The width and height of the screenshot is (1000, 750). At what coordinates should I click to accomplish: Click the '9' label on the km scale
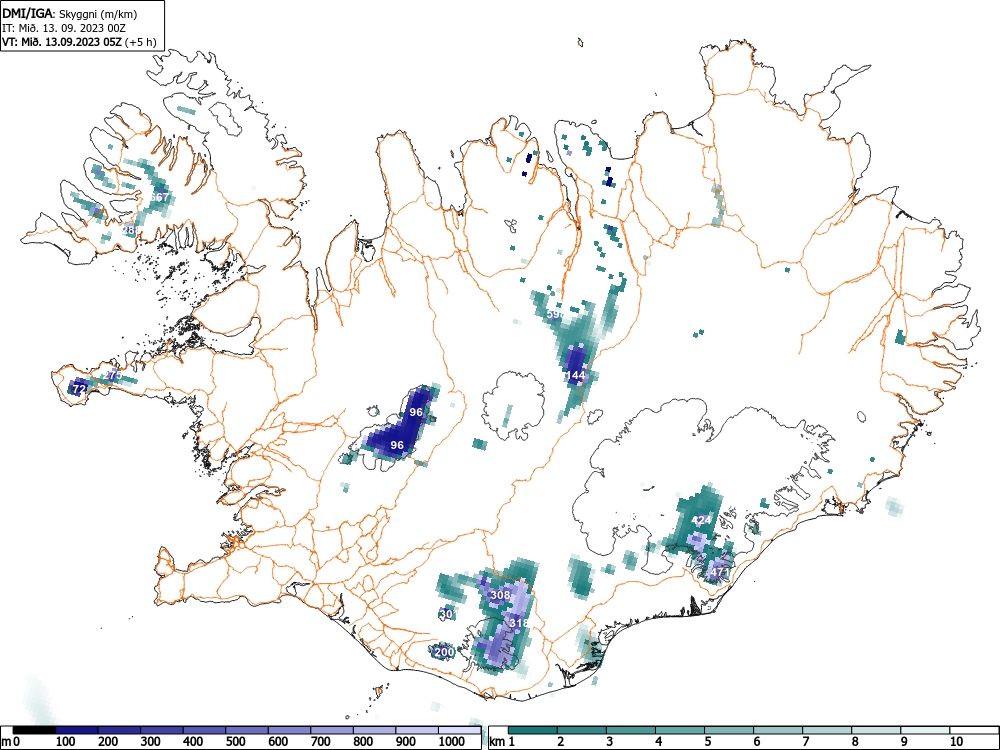pyautogui.click(x=904, y=742)
